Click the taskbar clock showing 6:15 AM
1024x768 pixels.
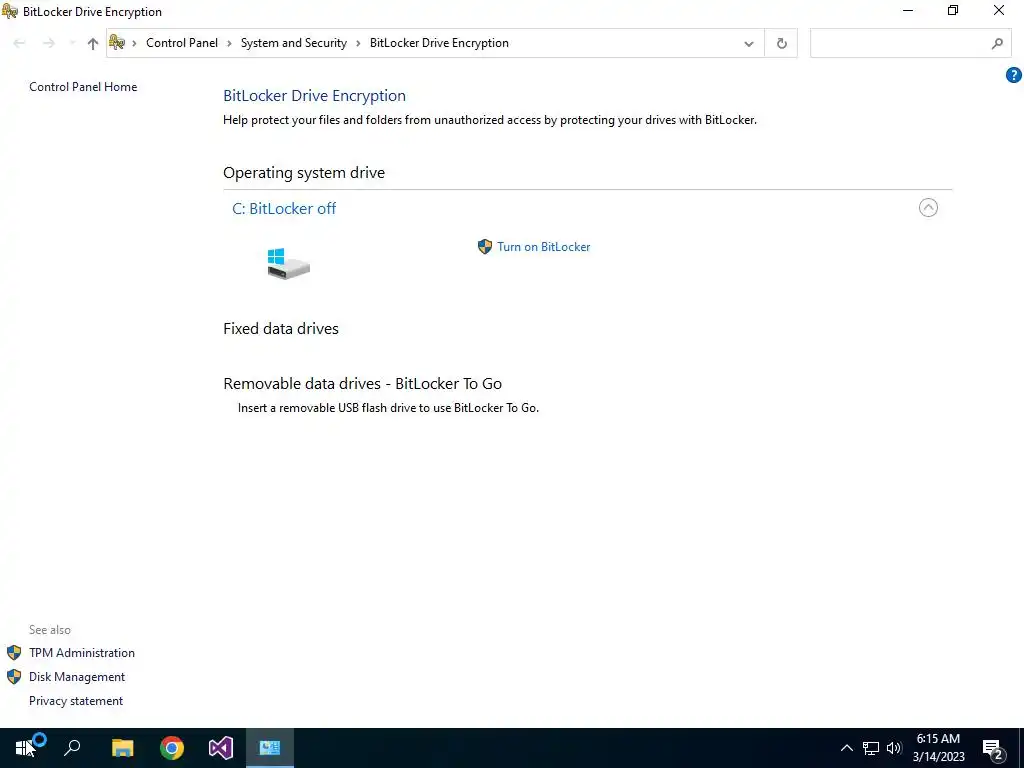coord(938,748)
